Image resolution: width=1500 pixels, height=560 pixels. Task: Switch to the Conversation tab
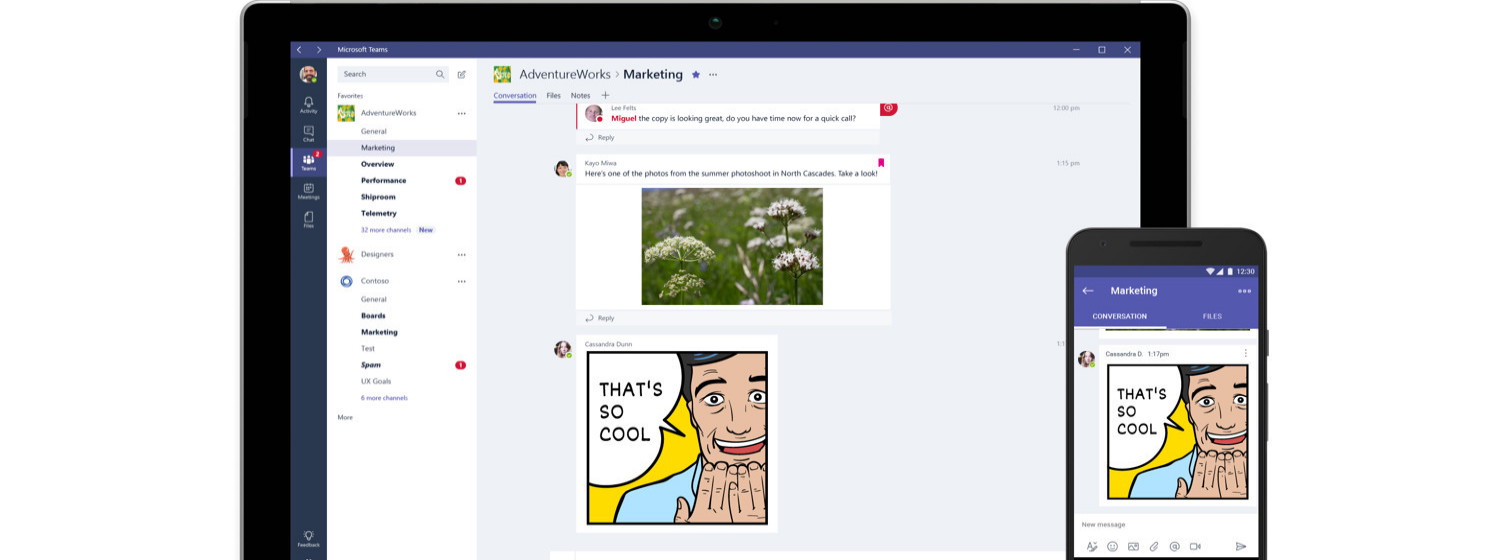(x=515, y=95)
